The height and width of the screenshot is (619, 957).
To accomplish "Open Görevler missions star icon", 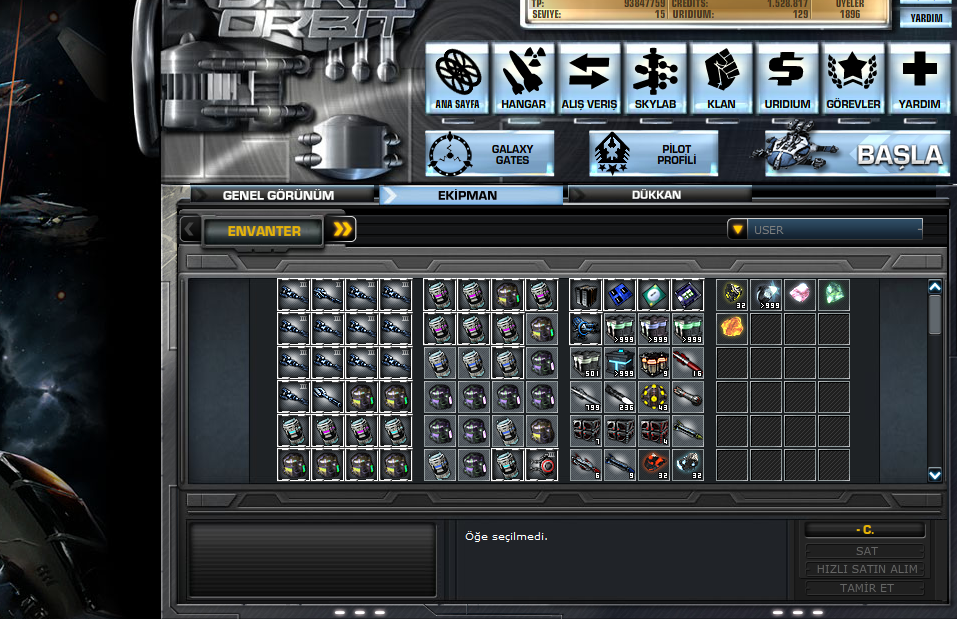I will point(853,78).
